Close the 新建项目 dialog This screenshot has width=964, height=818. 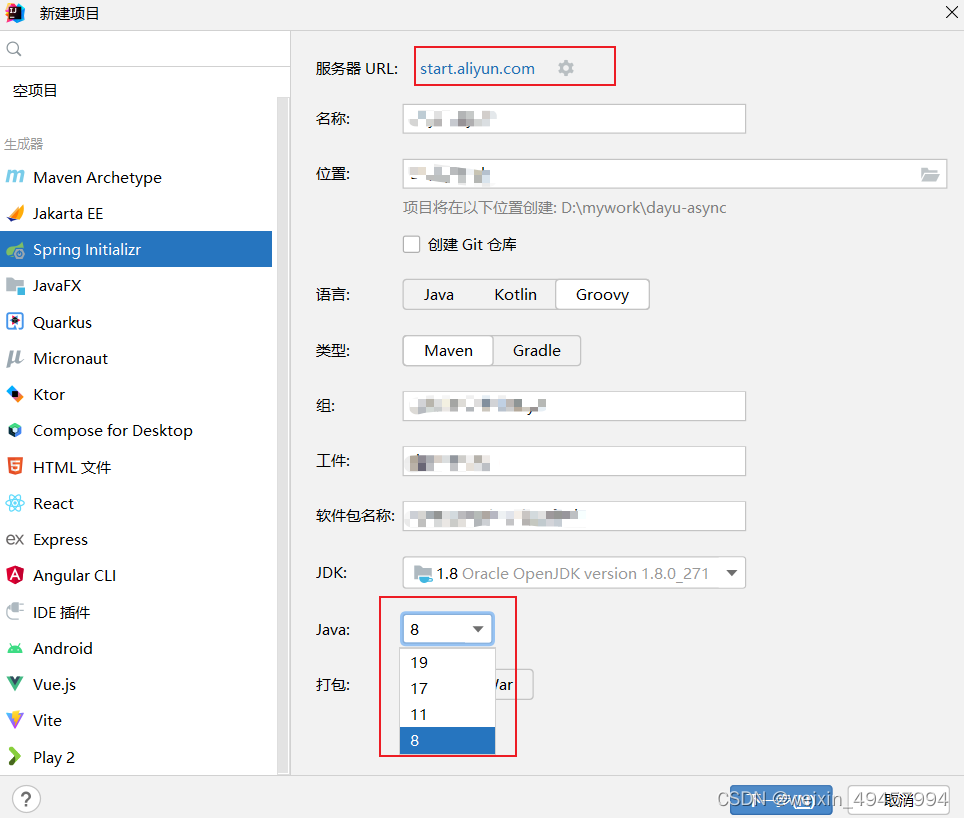pyautogui.click(x=951, y=12)
